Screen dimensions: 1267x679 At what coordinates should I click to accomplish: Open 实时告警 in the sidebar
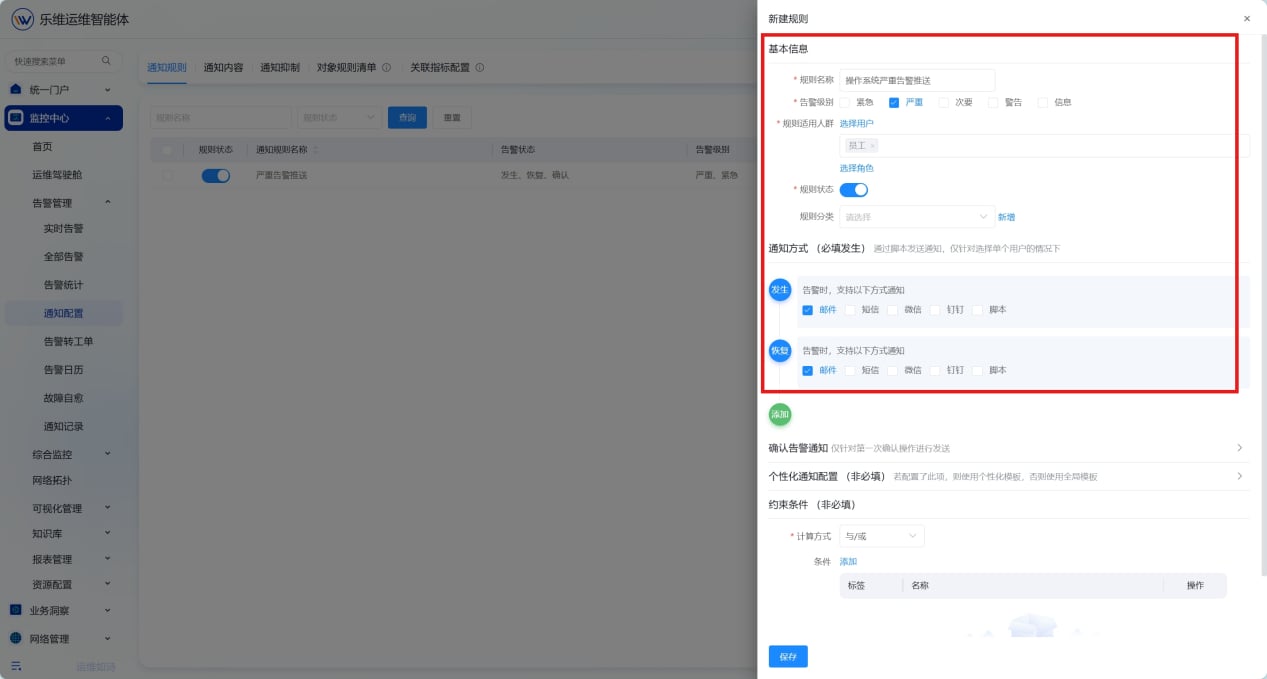coord(64,229)
